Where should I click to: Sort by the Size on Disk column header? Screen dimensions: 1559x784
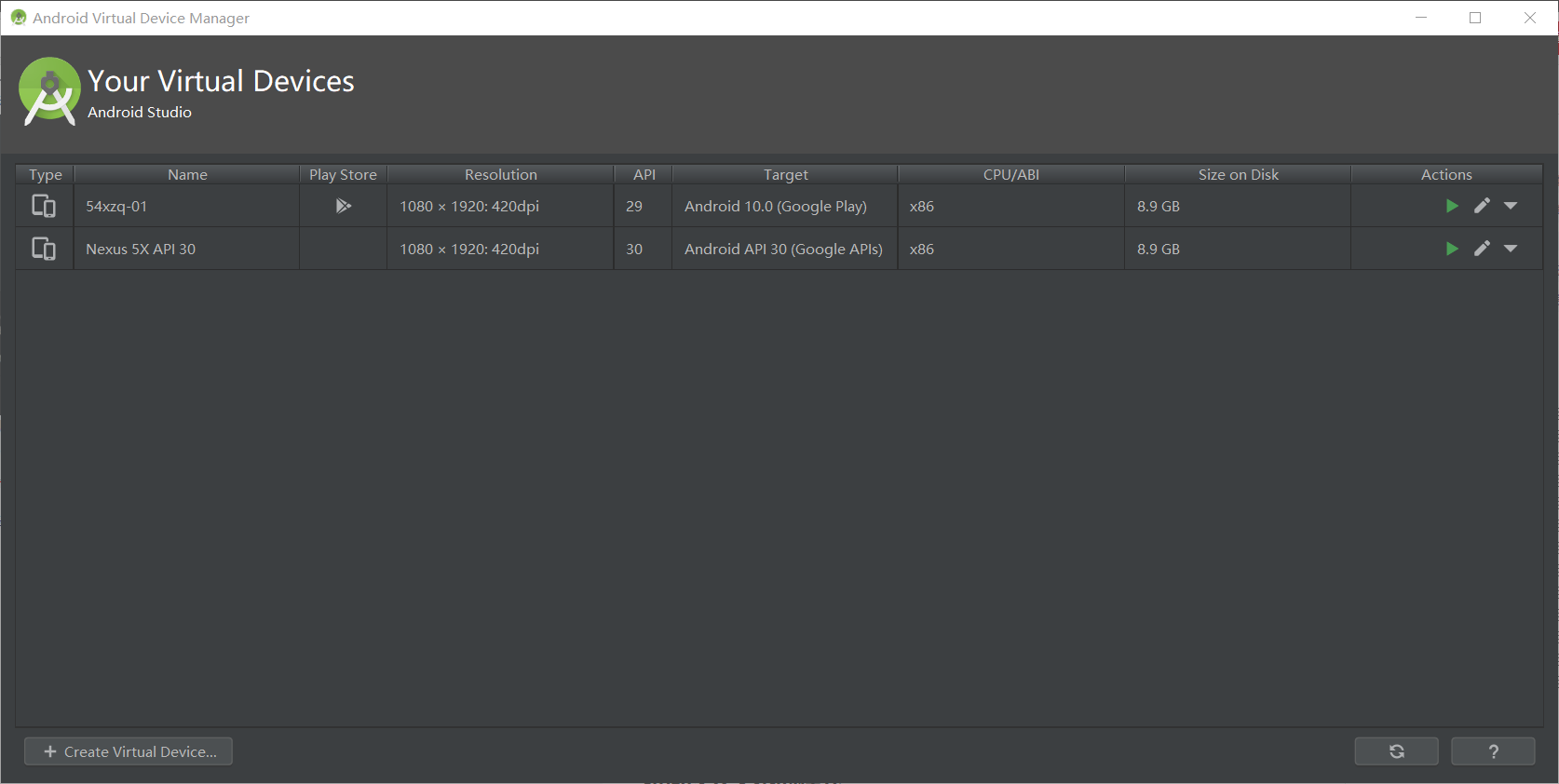click(x=1238, y=174)
